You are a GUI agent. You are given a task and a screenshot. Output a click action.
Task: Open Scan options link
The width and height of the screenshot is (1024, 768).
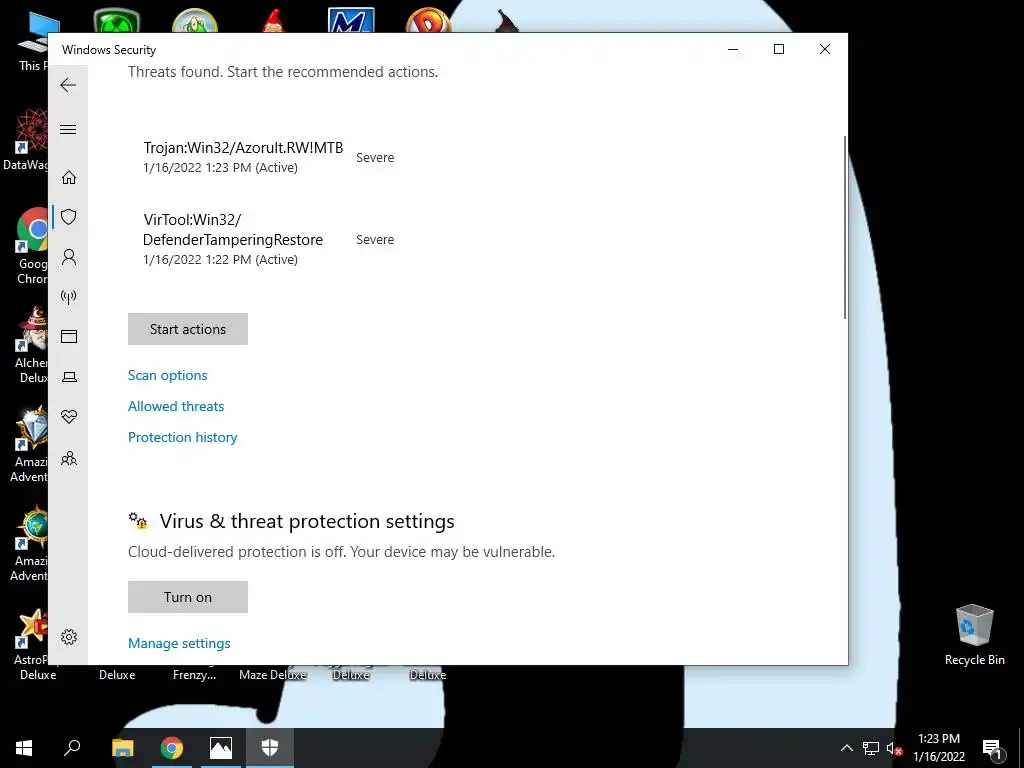pos(167,376)
